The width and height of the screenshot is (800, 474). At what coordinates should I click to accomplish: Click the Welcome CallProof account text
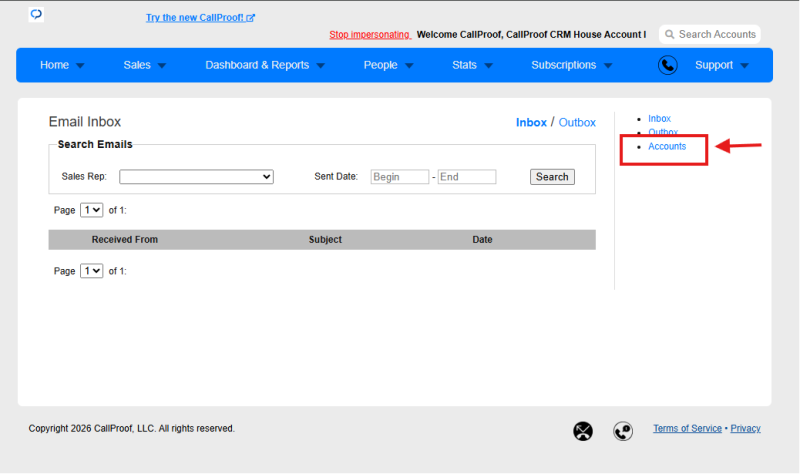click(x=531, y=35)
